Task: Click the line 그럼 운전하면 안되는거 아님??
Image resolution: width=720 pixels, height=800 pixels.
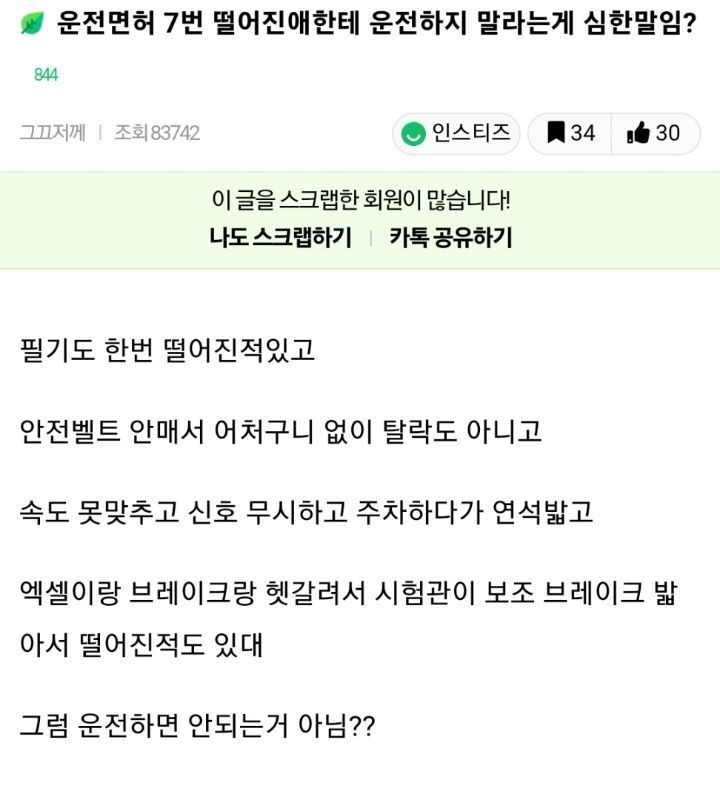Action: (197, 725)
